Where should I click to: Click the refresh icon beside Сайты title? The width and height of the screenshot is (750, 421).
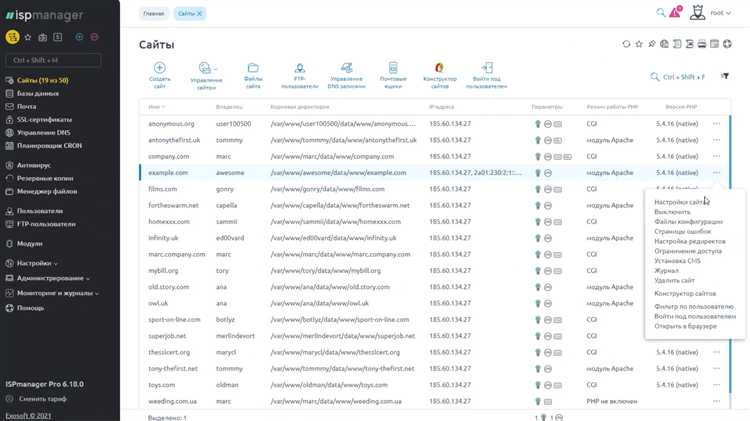pyautogui.click(x=626, y=44)
